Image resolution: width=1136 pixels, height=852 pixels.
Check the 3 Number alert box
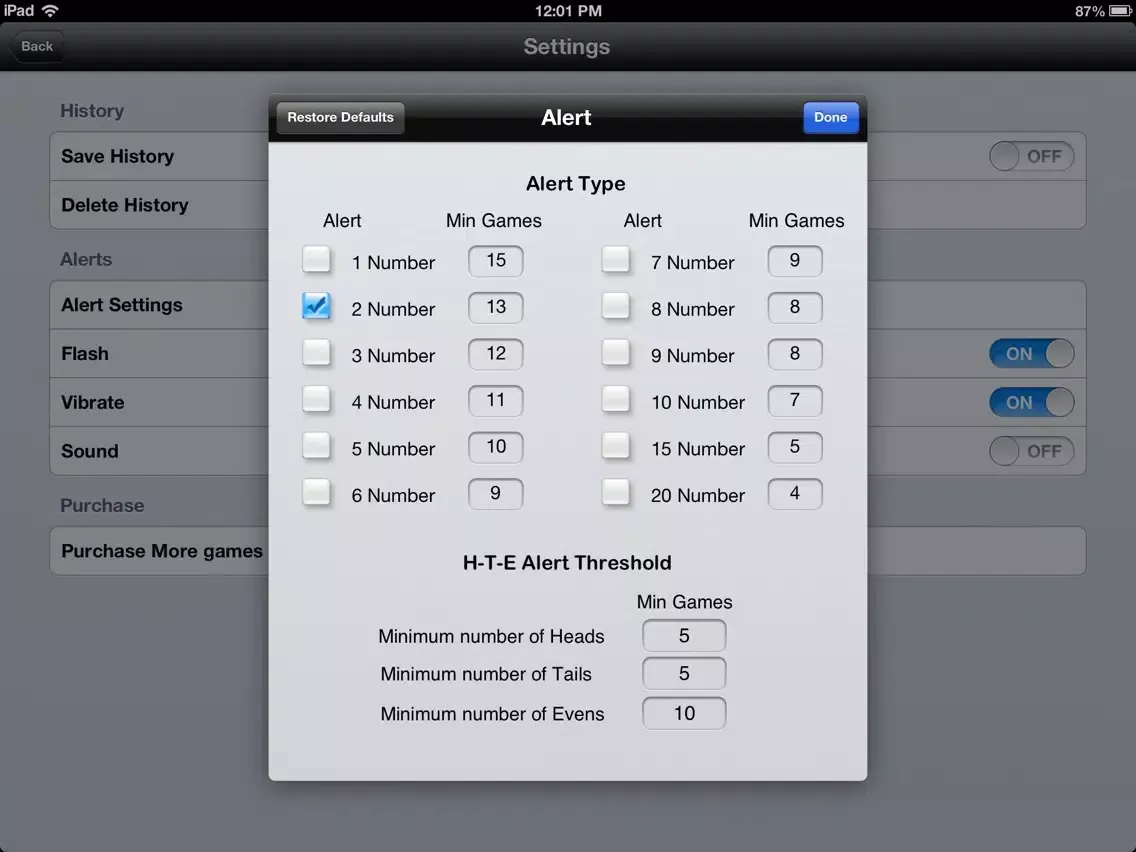[317, 353]
